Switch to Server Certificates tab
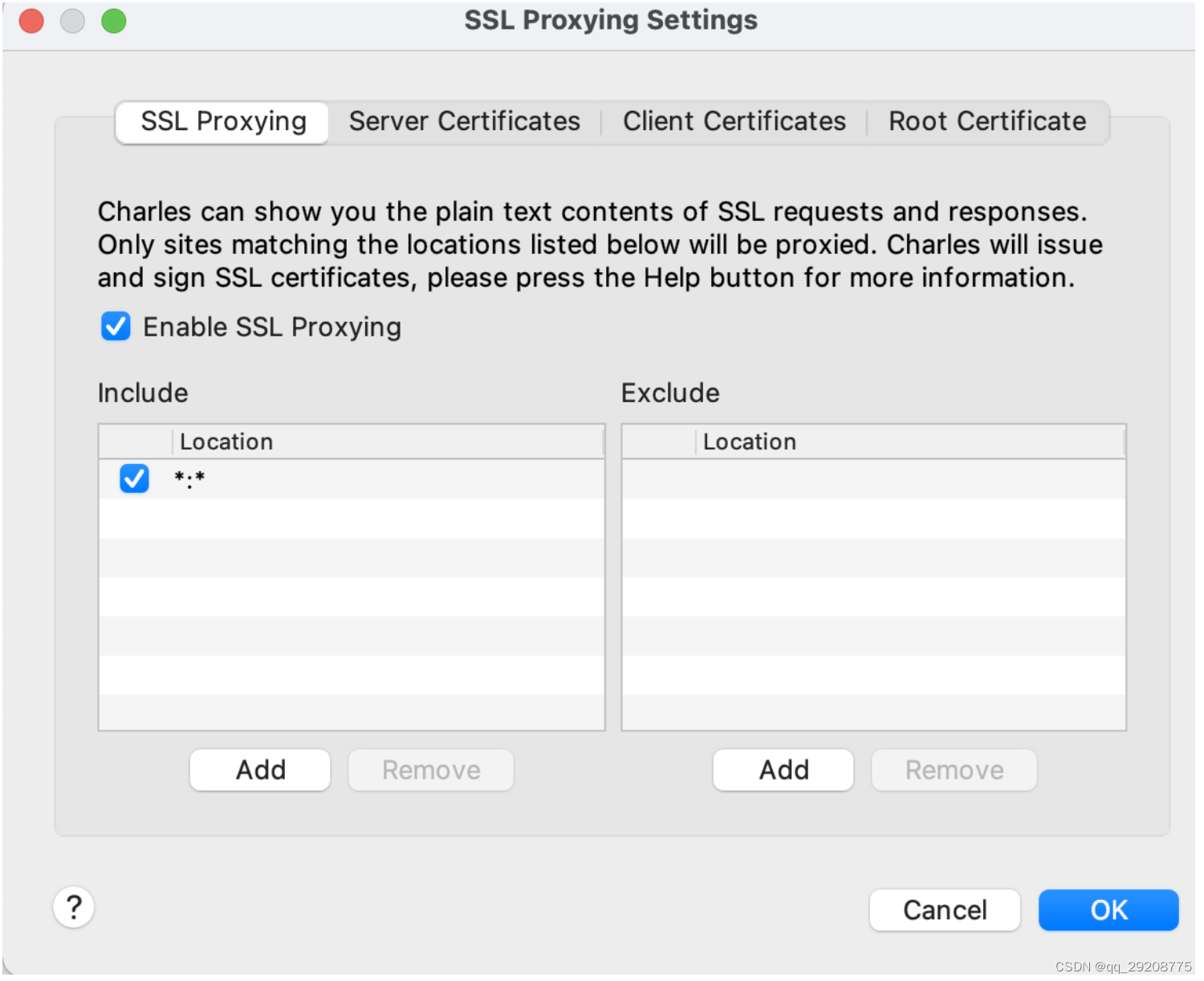This screenshot has height=981, width=1204. (465, 122)
